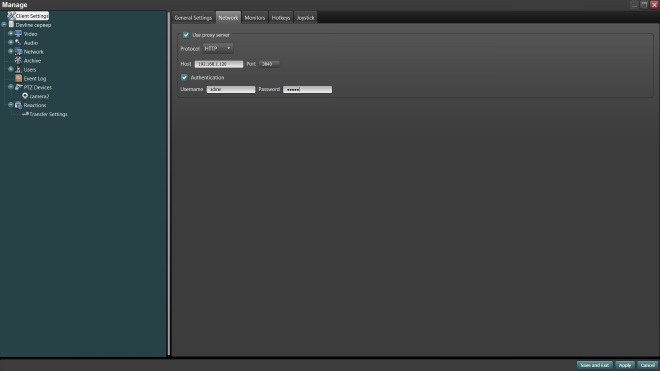Expand the Video tree node
This screenshot has height=371, width=660.
click(11, 33)
